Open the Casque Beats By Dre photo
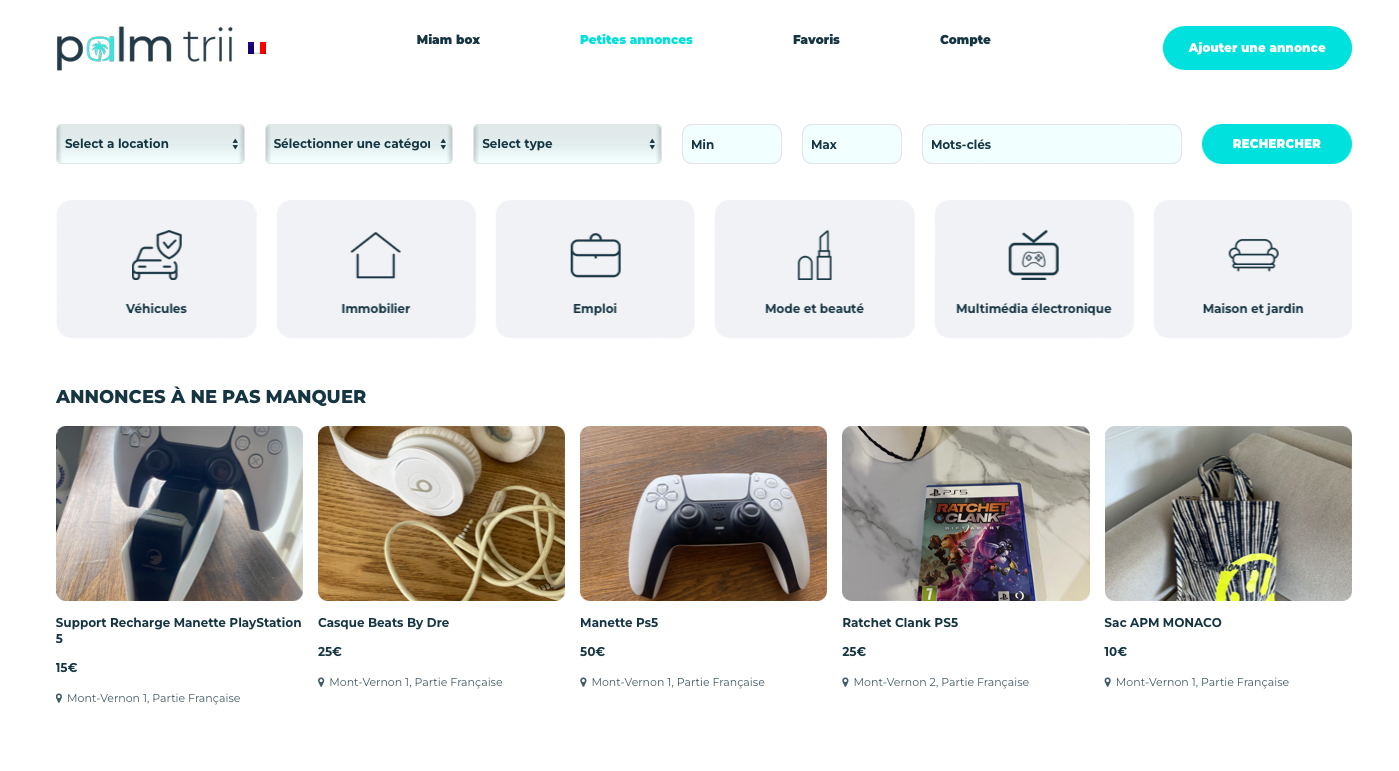Viewport: 1399px width, 771px height. coord(441,514)
